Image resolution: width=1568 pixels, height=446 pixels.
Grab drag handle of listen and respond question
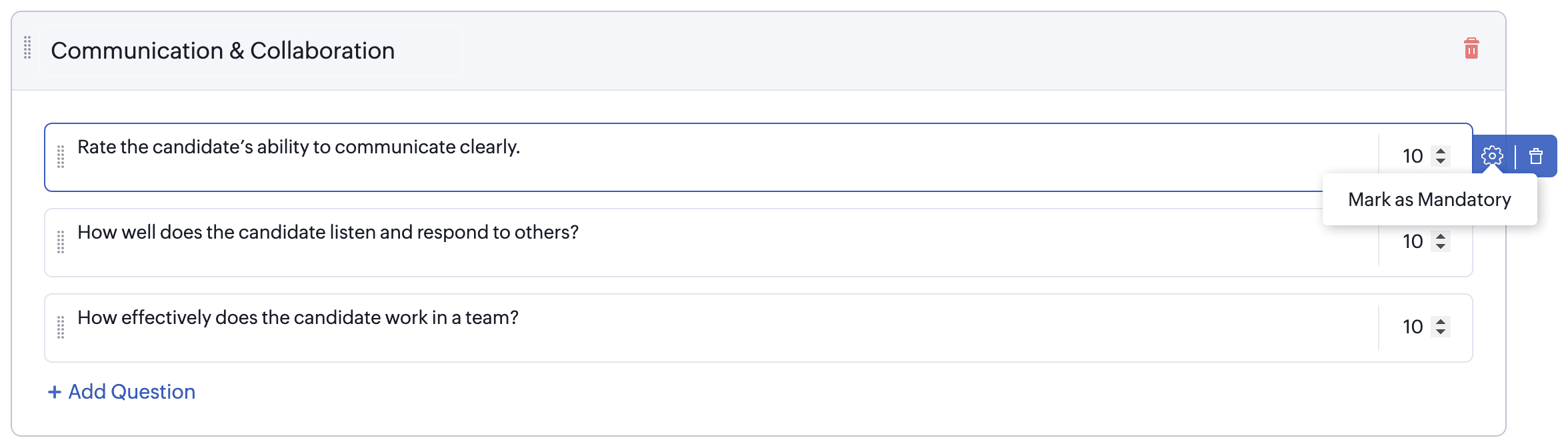point(61,242)
